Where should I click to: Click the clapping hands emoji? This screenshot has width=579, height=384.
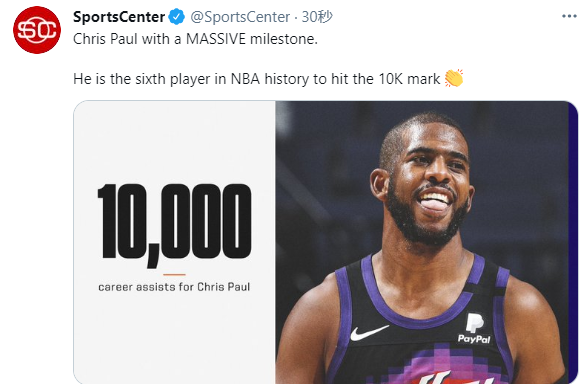[x=454, y=78]
